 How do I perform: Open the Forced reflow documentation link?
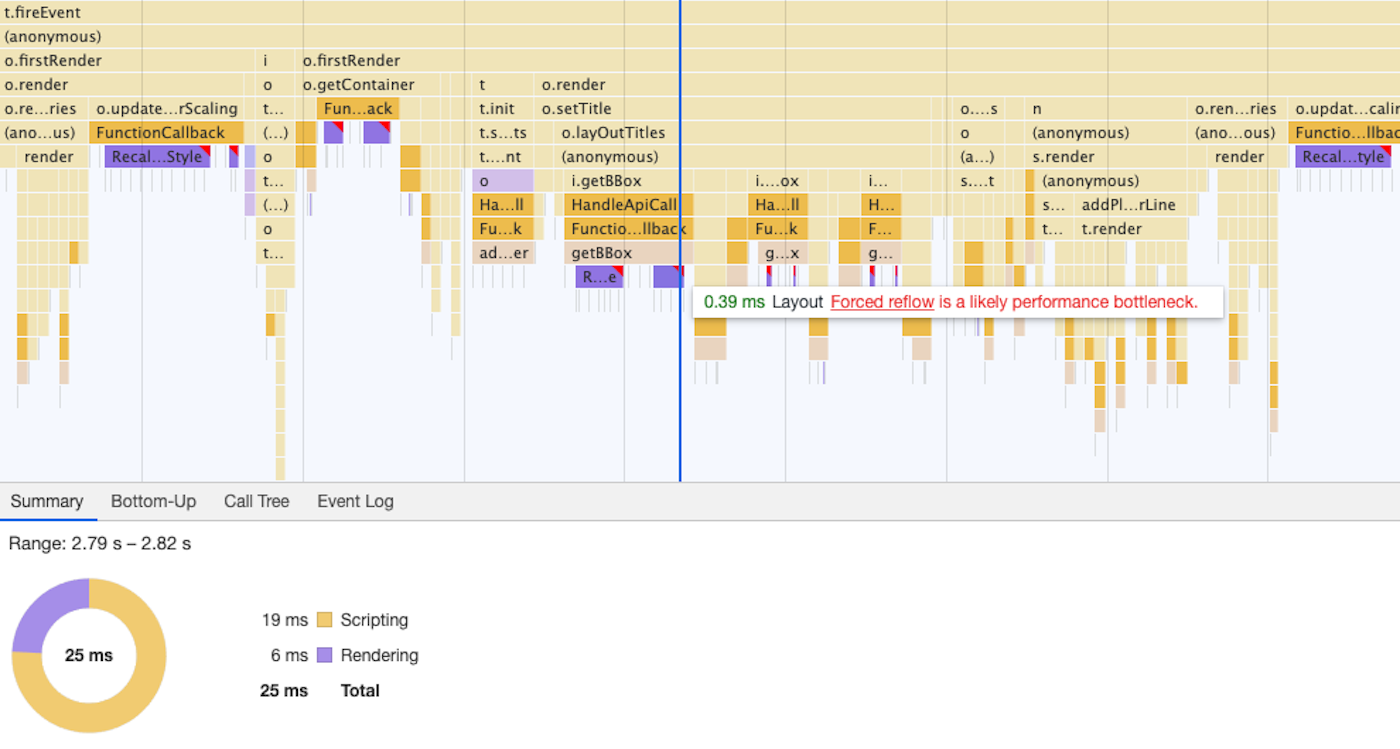click(882, 302)
